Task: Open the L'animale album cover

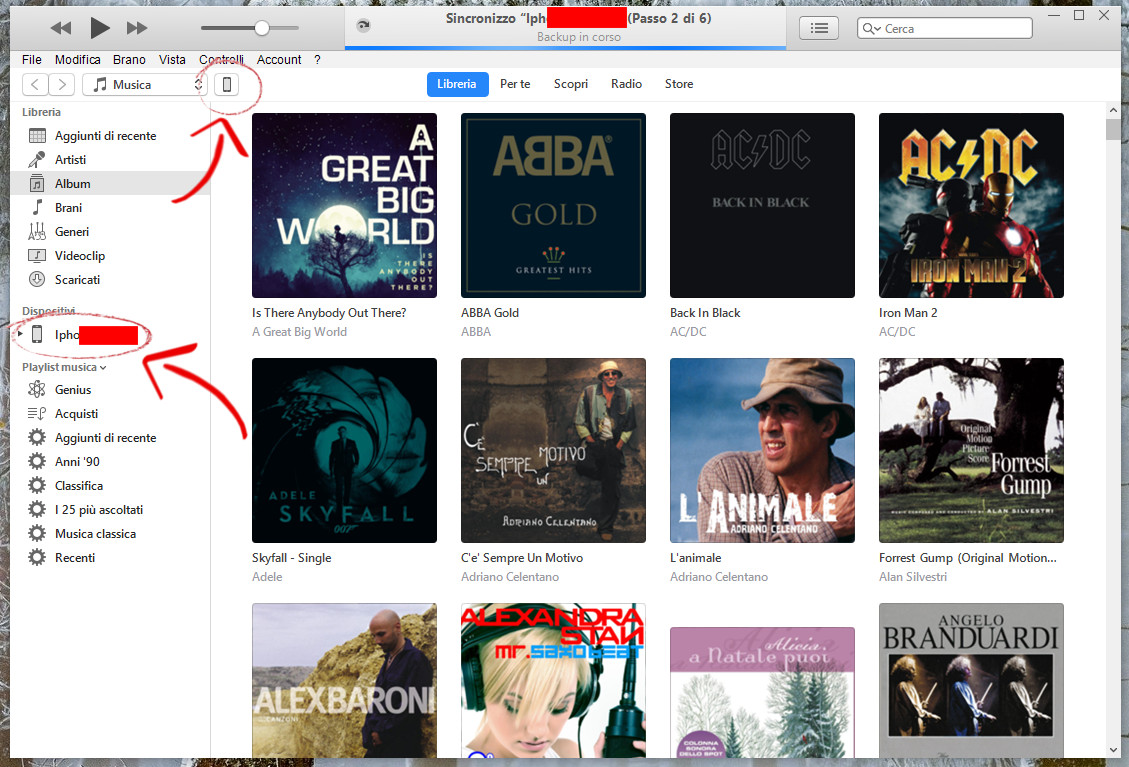Action: (763, 450)
